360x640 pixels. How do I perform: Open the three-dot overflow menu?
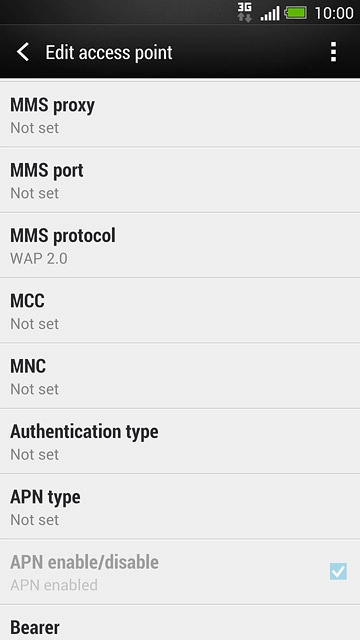coord(333,52)
